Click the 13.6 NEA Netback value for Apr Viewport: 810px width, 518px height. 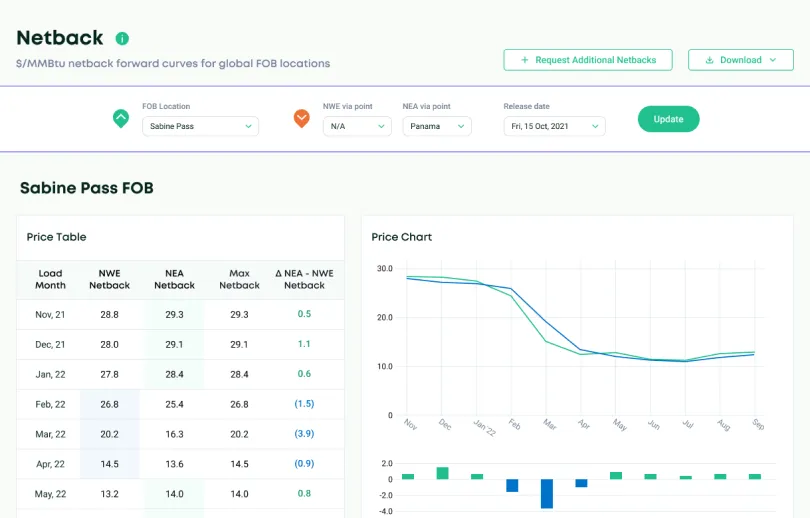pos(175,464)
